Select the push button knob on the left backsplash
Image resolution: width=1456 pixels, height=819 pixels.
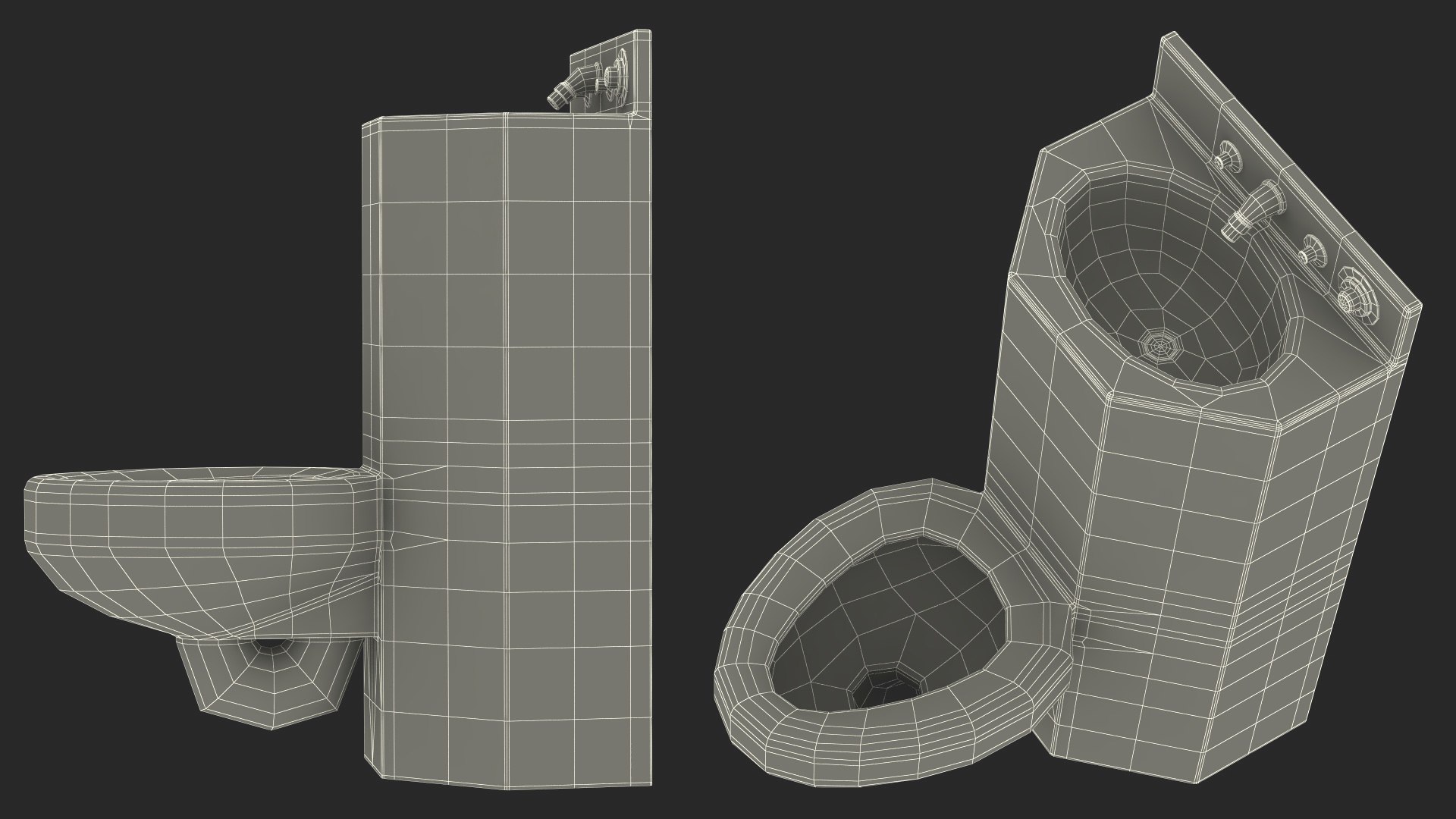pos(613,76)
